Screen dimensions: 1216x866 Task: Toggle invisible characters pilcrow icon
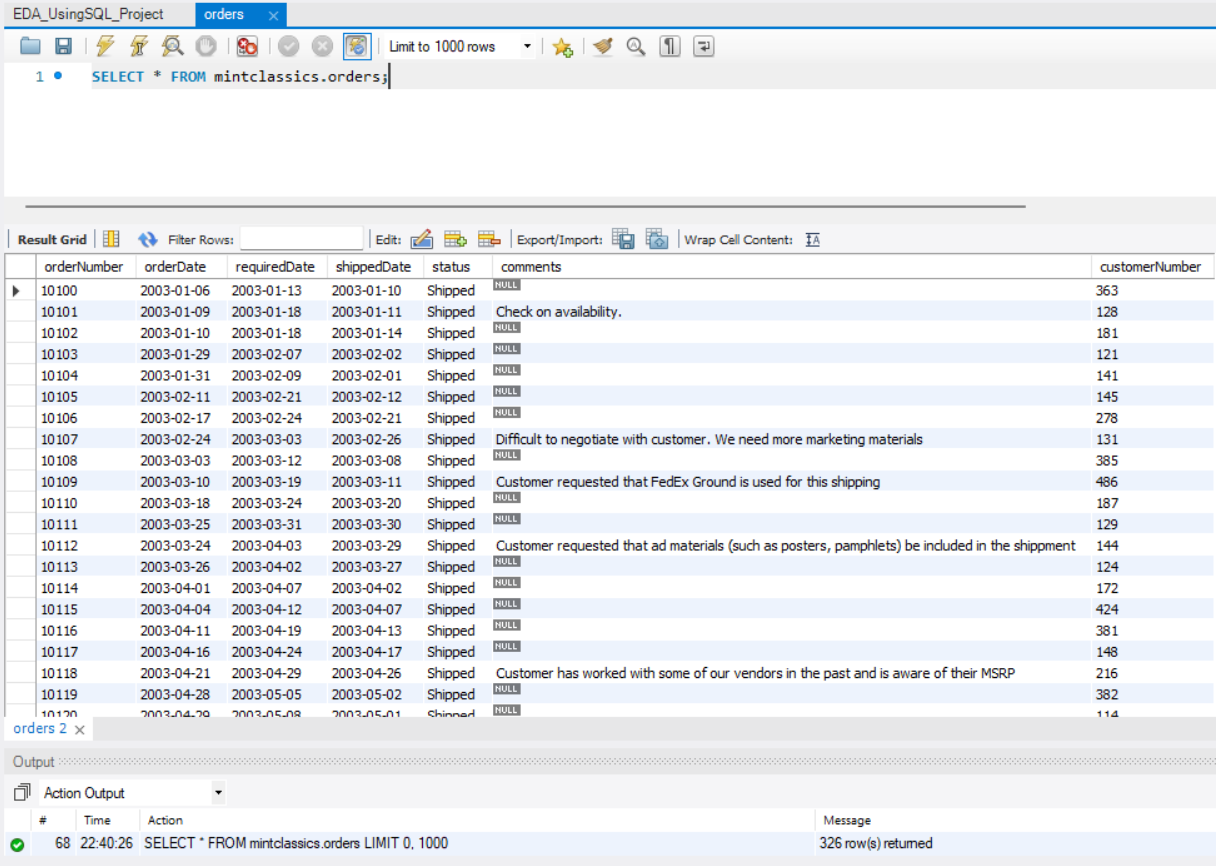[670, 46]
